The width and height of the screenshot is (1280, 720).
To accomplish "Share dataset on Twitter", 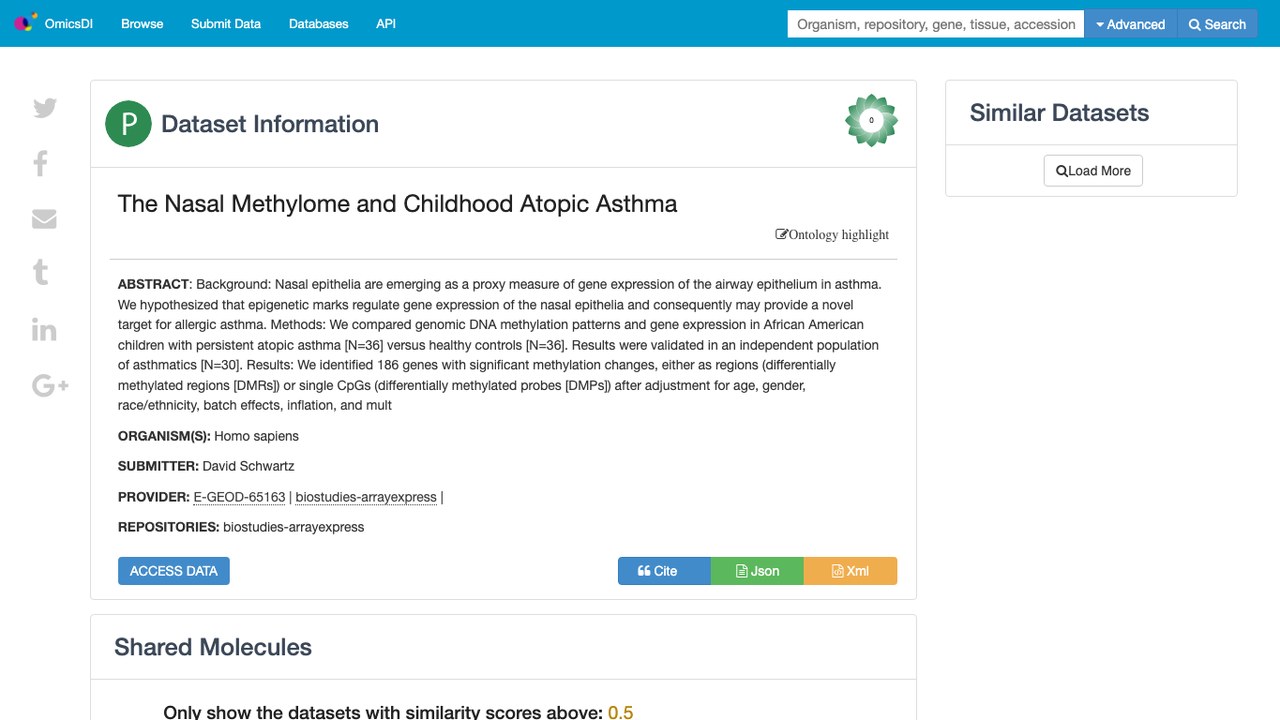I will coord(45,108).
